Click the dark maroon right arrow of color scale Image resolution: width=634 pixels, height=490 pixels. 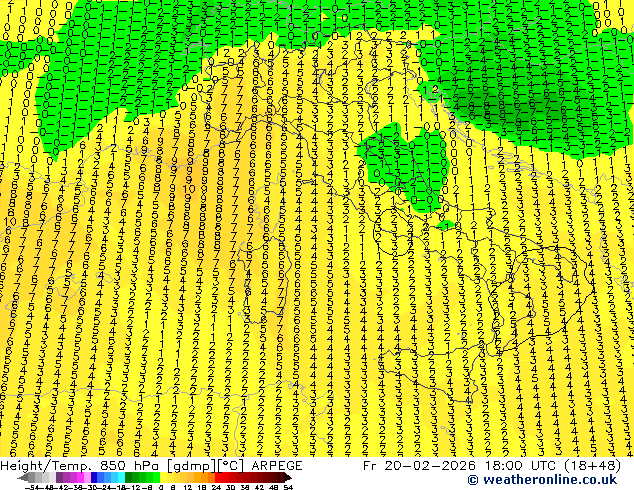[x=288, y=478]
